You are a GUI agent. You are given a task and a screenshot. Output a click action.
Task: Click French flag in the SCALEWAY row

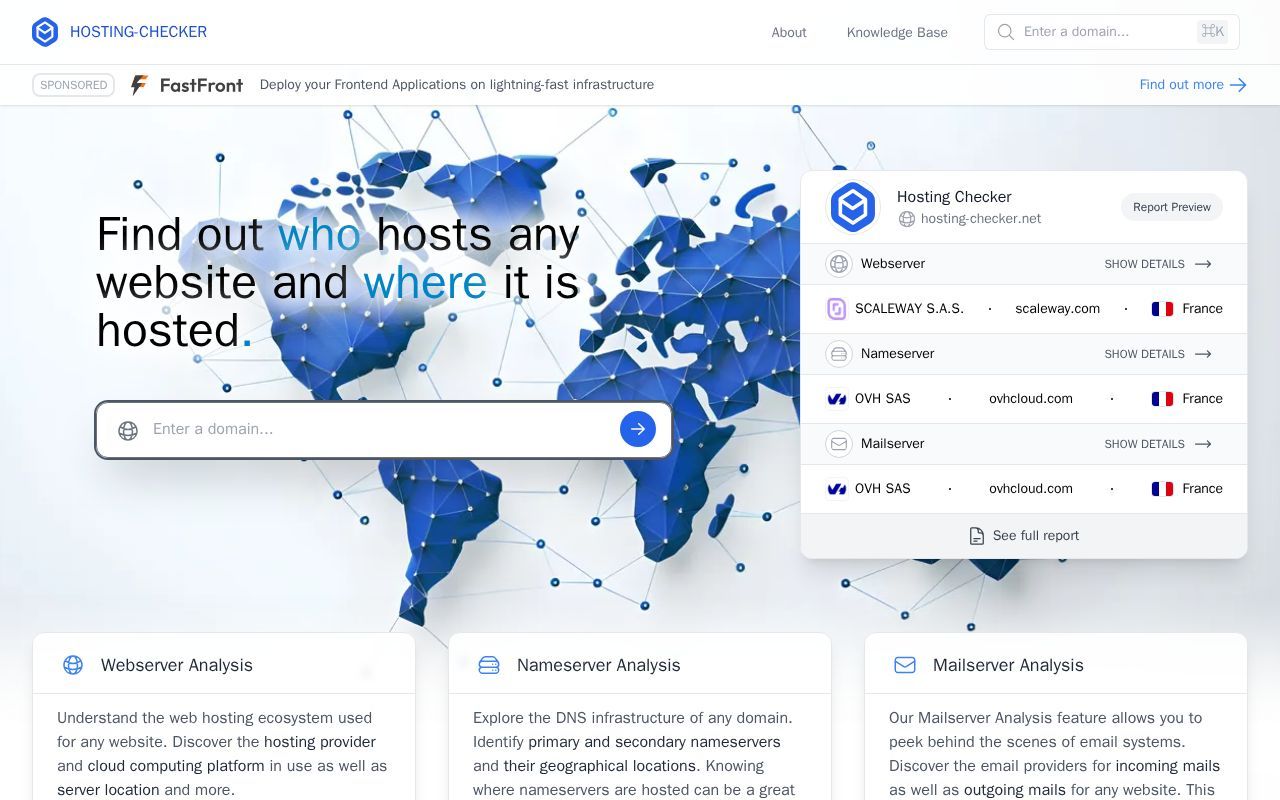pos(1162,309)
